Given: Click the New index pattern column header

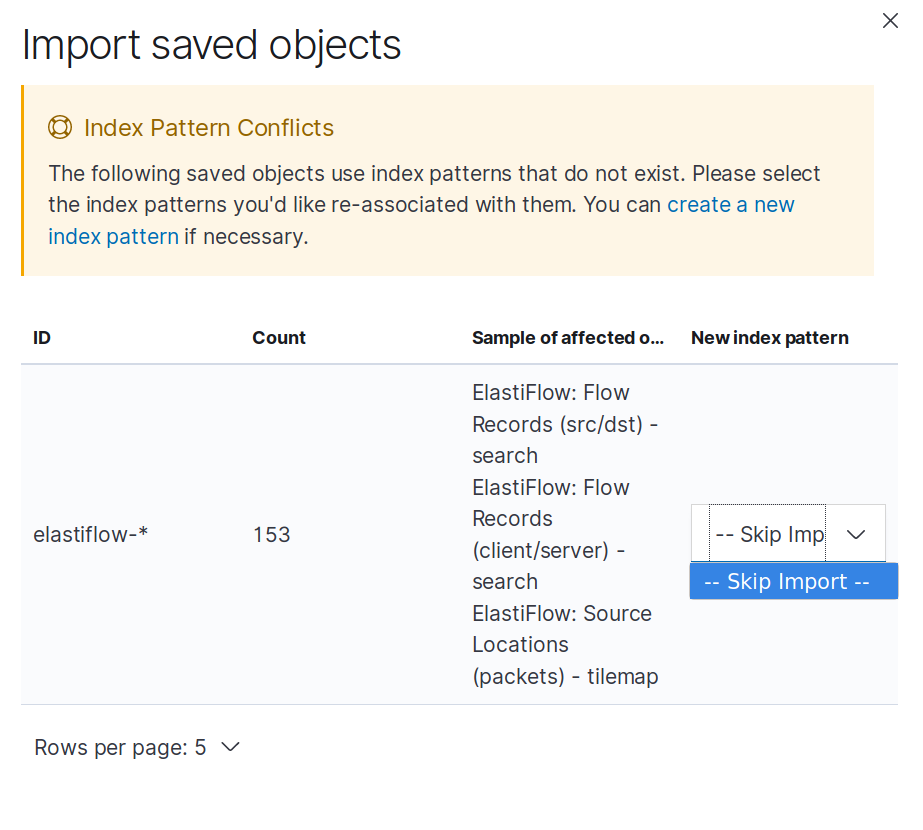Looking at the screenshot, I should tap(769, 338).
